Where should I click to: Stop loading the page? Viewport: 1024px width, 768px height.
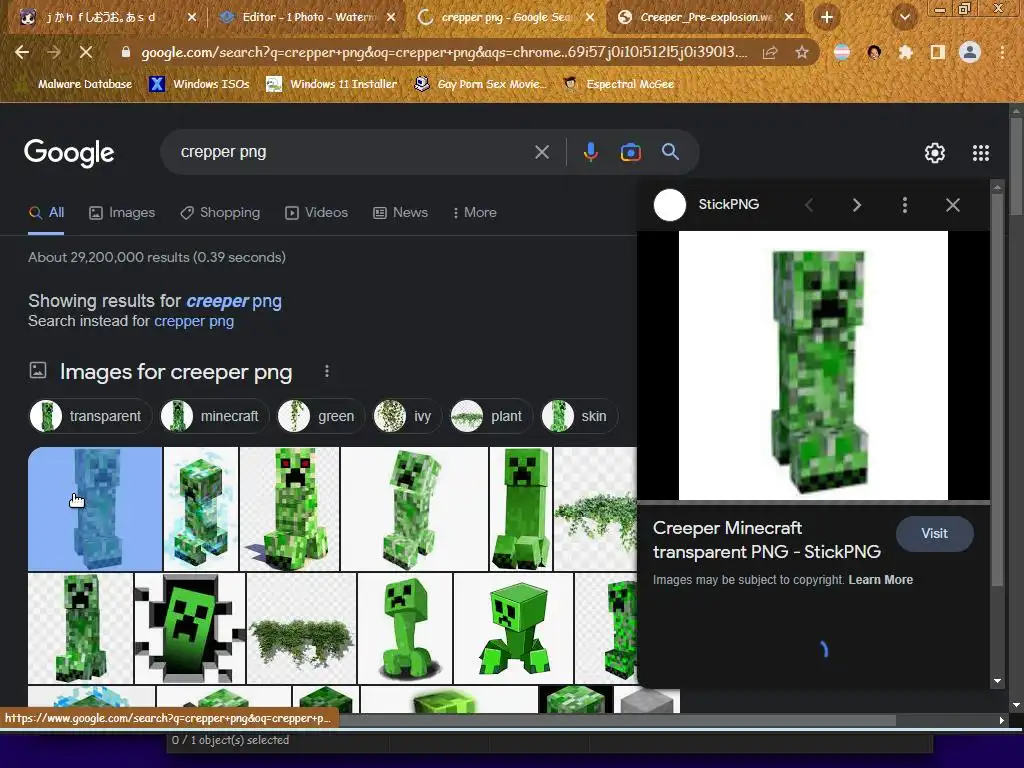(x=86, y=52)
